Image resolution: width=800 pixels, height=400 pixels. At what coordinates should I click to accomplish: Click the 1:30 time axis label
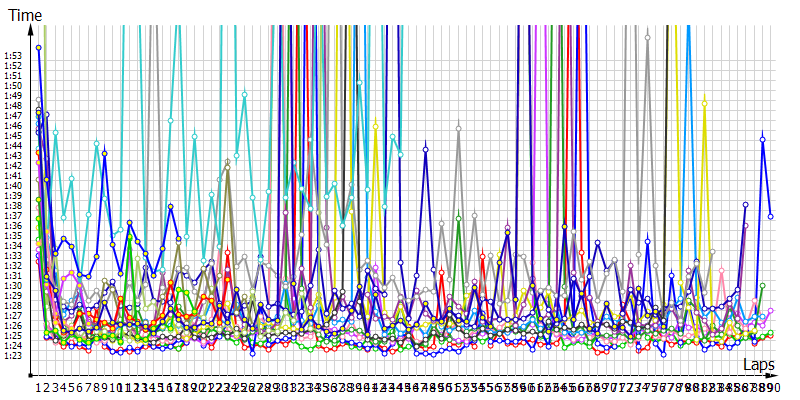point(14,285)
